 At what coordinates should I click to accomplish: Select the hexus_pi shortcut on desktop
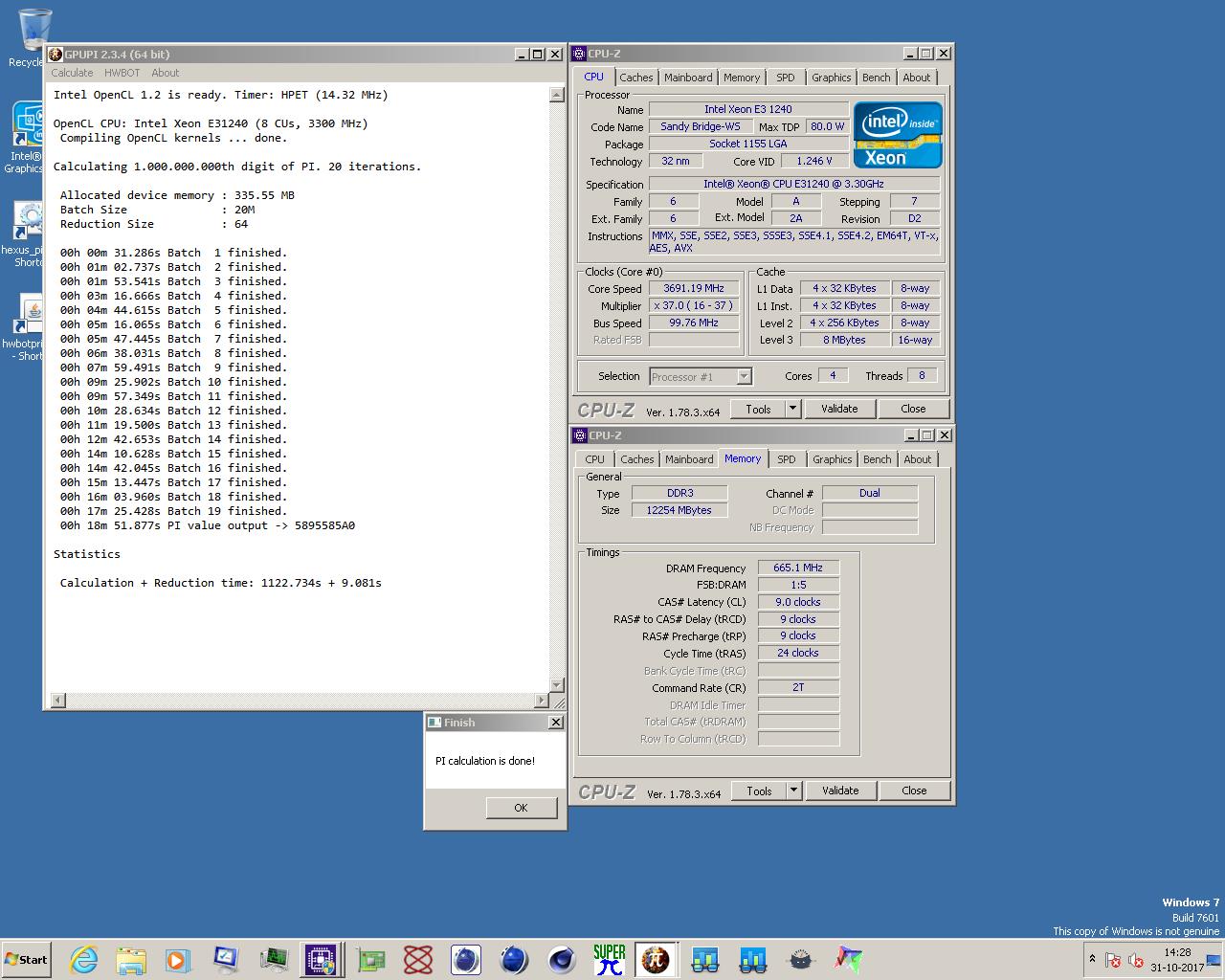(x=27, y=234)
